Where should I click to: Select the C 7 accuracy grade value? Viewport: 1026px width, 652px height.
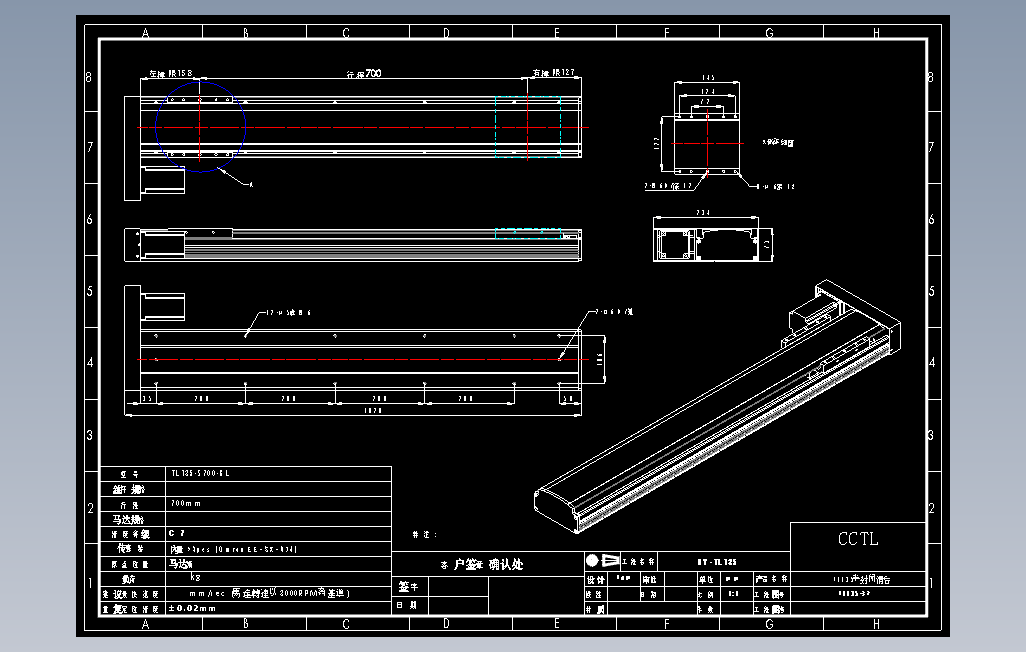click(x=177, y=534)
